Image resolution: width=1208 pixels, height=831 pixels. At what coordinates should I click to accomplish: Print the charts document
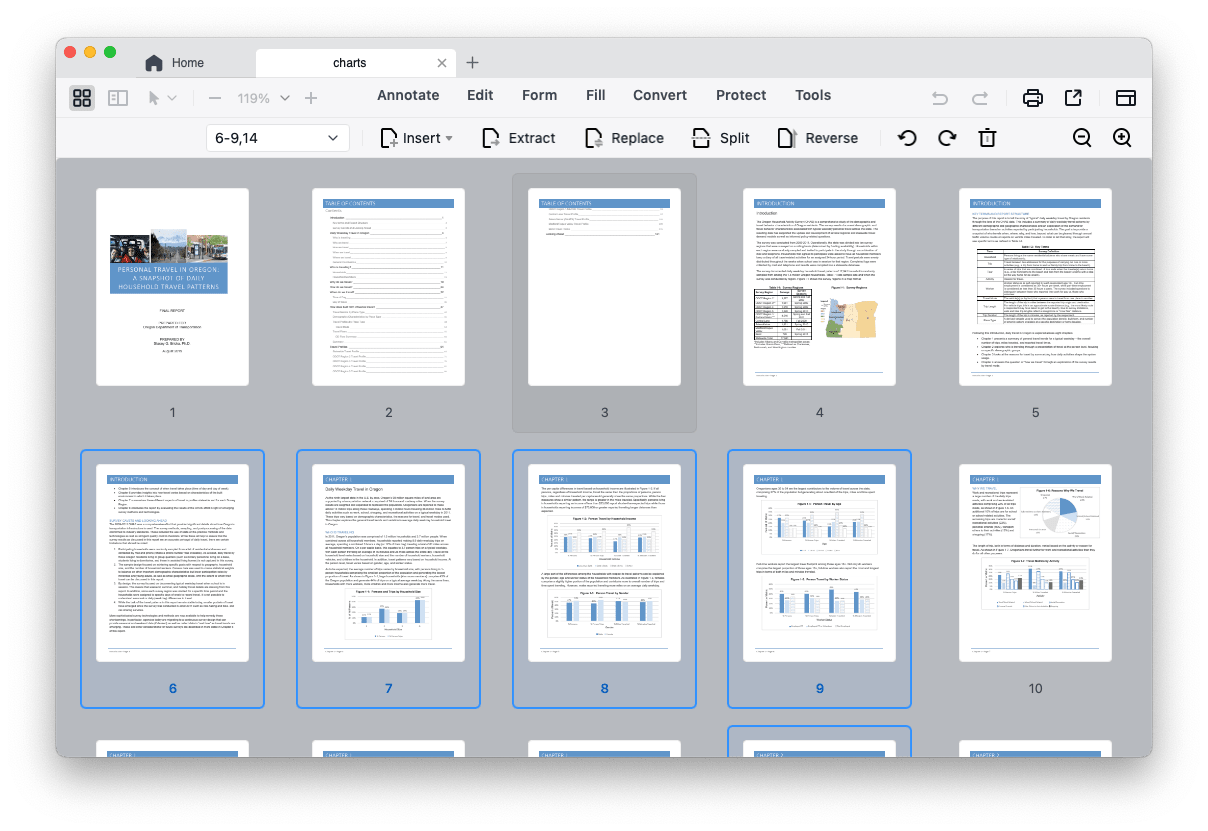tap(1032, 97)
